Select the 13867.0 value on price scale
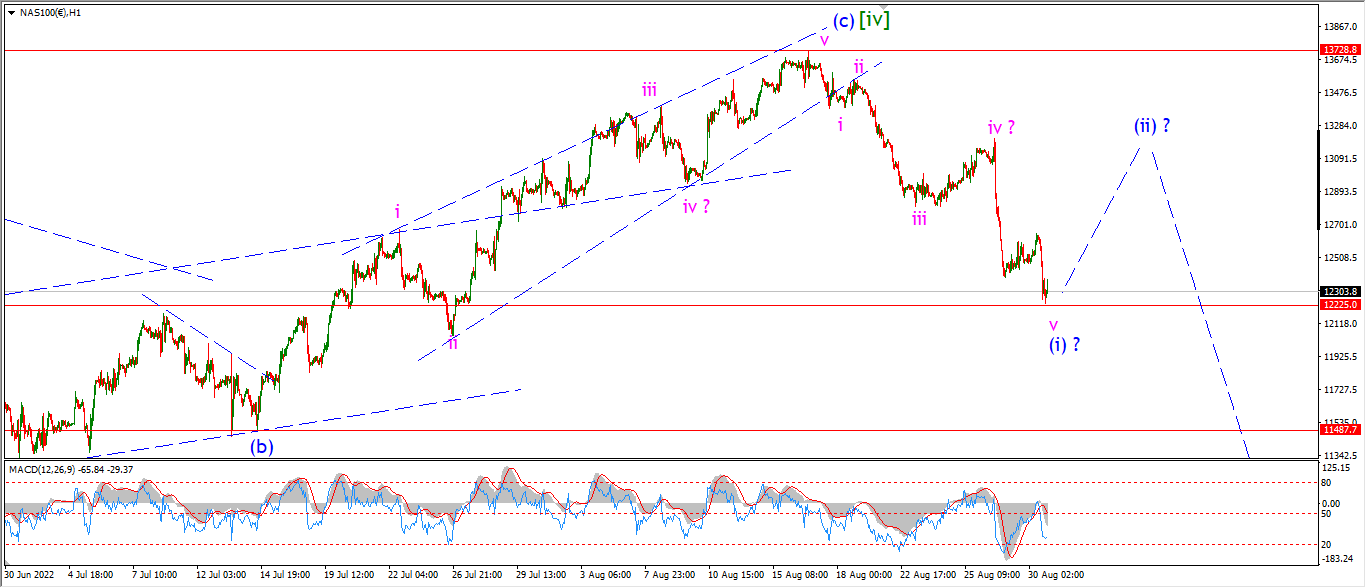 tap(1339, 27)
